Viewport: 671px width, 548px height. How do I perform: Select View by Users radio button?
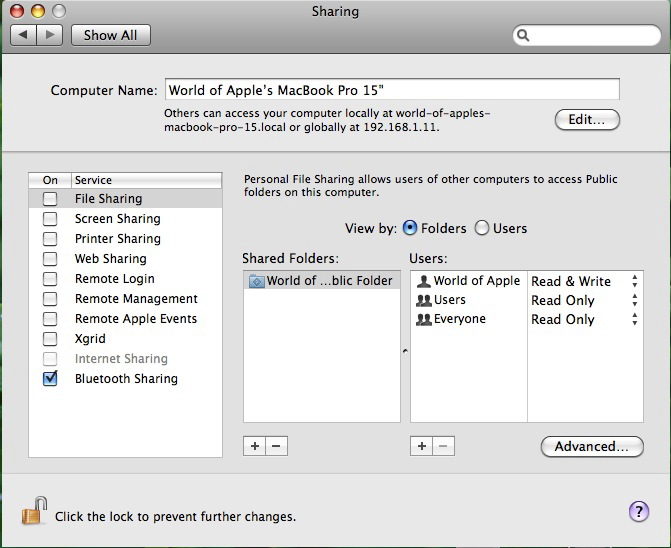481,228
